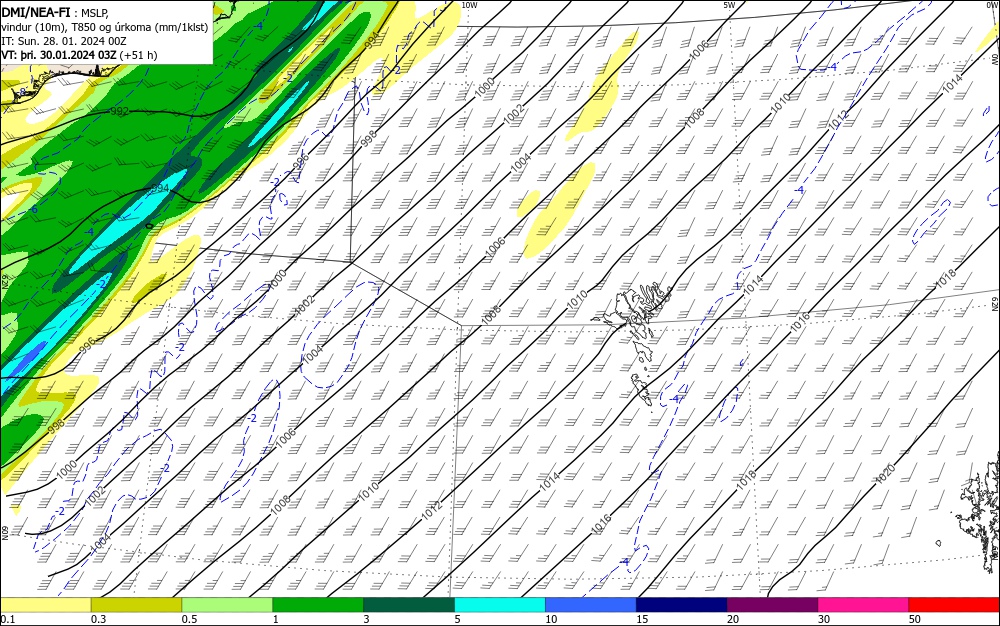Click the legend value '30'
Image resolution: width=1000 pixels, height=626 pixels.
click(x=824, y=619)
